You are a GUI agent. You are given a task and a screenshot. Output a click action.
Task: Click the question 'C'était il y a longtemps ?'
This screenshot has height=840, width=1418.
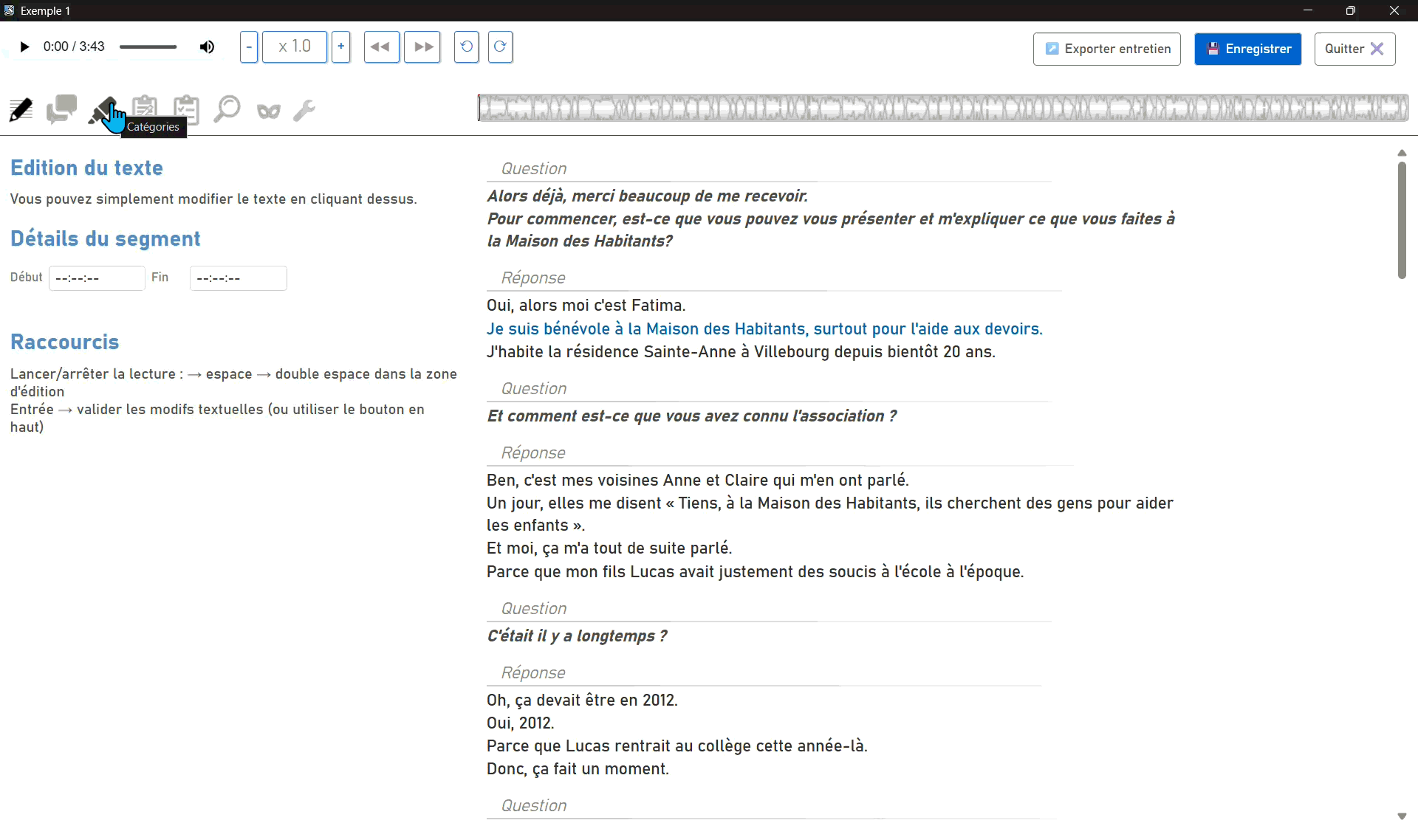[577, 636]
